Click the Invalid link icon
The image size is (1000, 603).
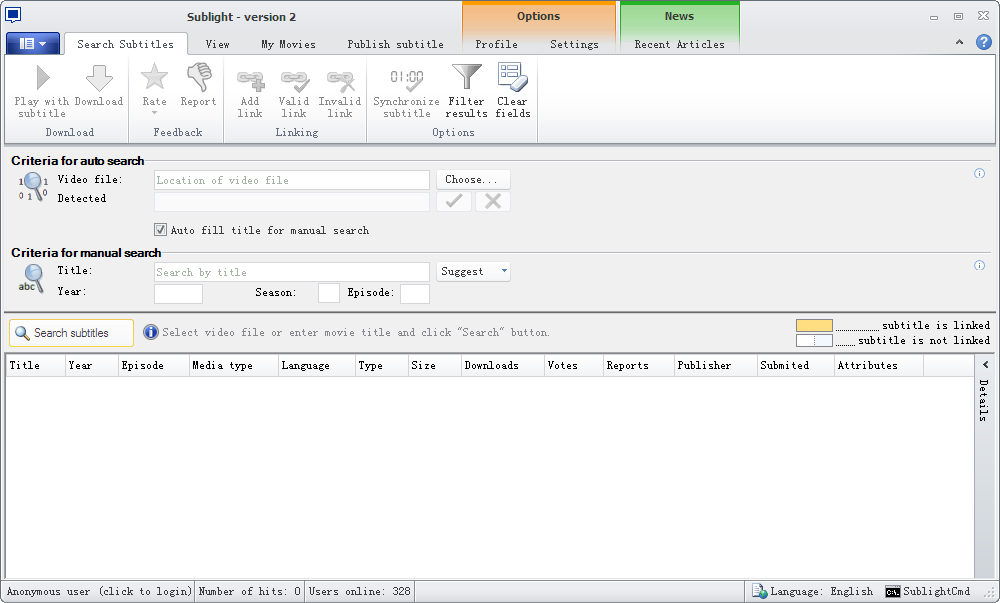(341, 81)
